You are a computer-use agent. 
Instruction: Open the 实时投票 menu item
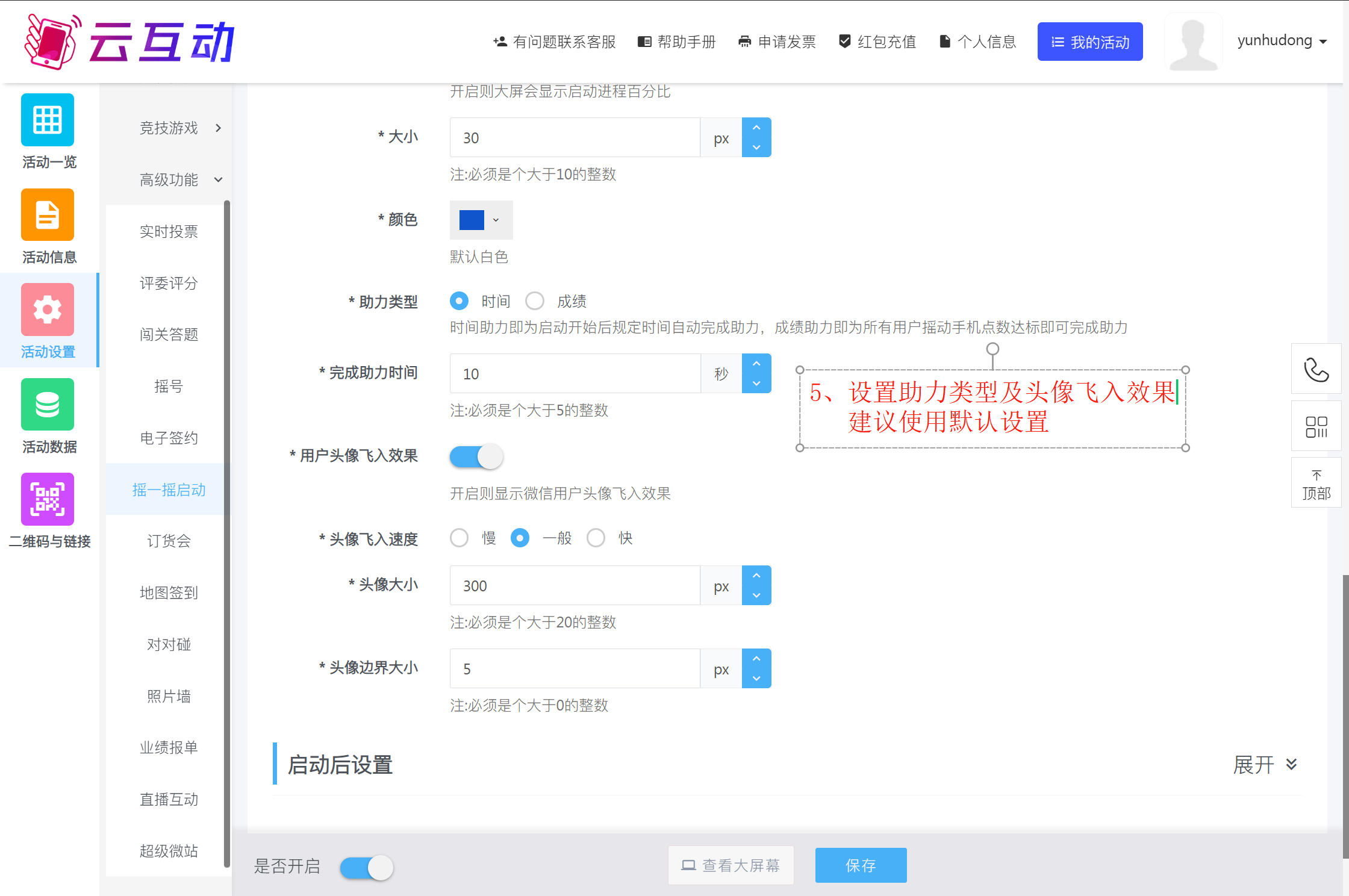pos(169,231)
